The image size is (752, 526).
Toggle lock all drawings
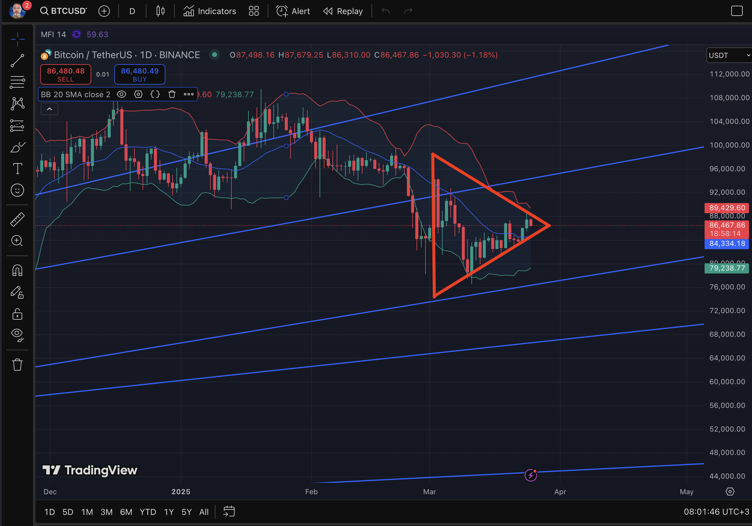tap(17, 314)
